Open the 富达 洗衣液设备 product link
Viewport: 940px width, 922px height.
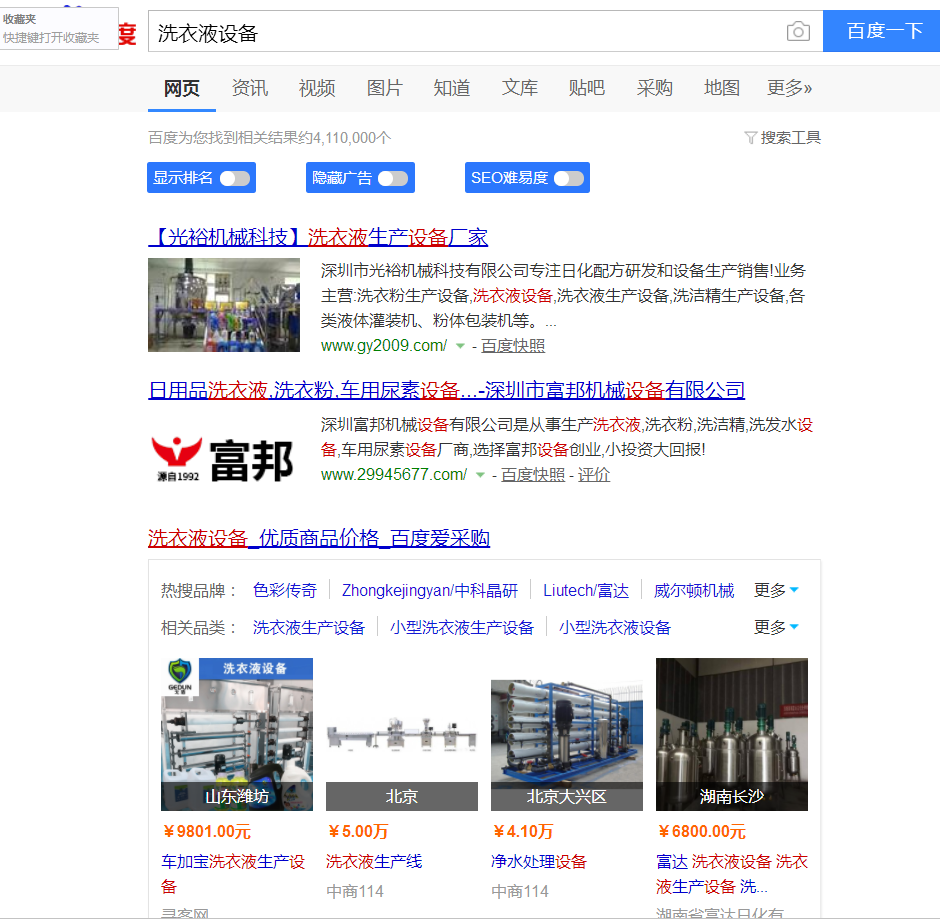click(x=732, y=874)
